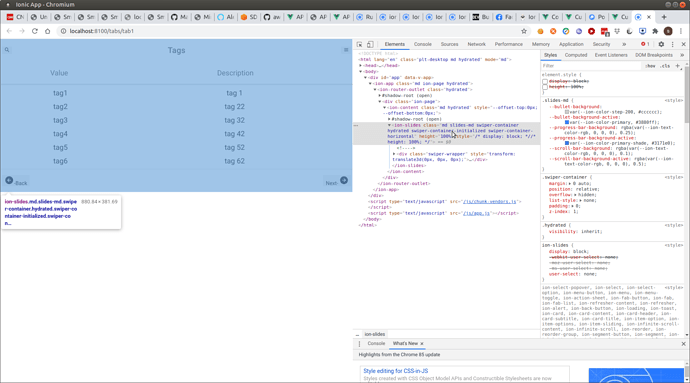Click progress-bar-background-active color swatch

tap(567, 144)
